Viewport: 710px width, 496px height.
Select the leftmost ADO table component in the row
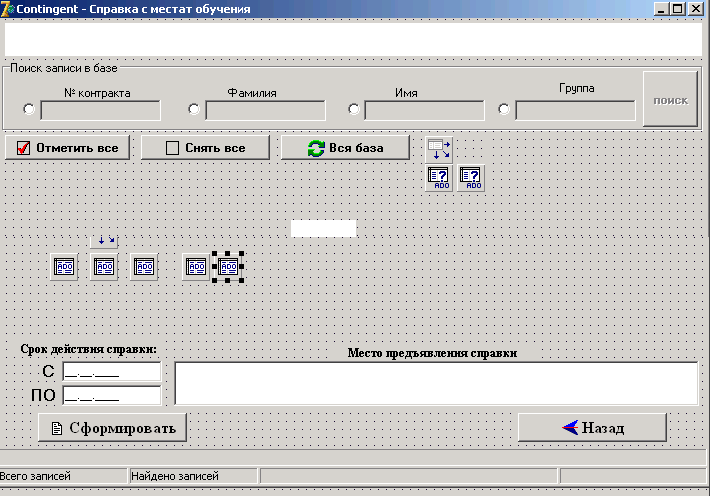(x=64, y=267)
